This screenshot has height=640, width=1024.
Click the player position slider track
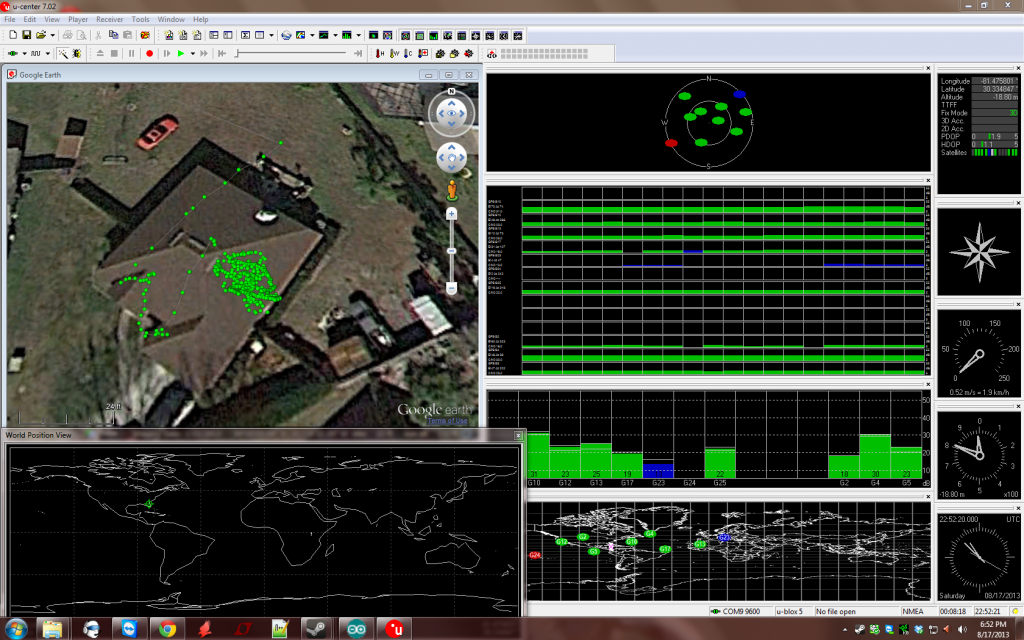pos(290,53)
